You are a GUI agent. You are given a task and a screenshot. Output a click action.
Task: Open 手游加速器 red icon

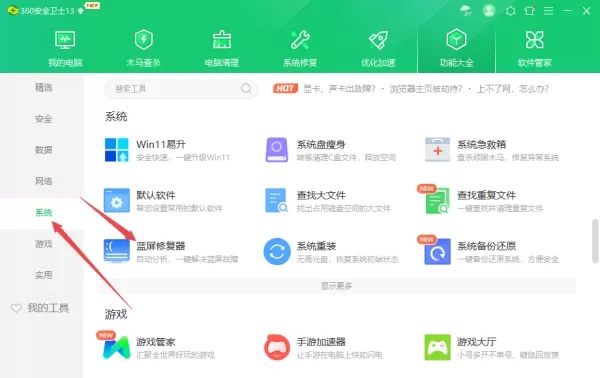click(x=277, y=347)
